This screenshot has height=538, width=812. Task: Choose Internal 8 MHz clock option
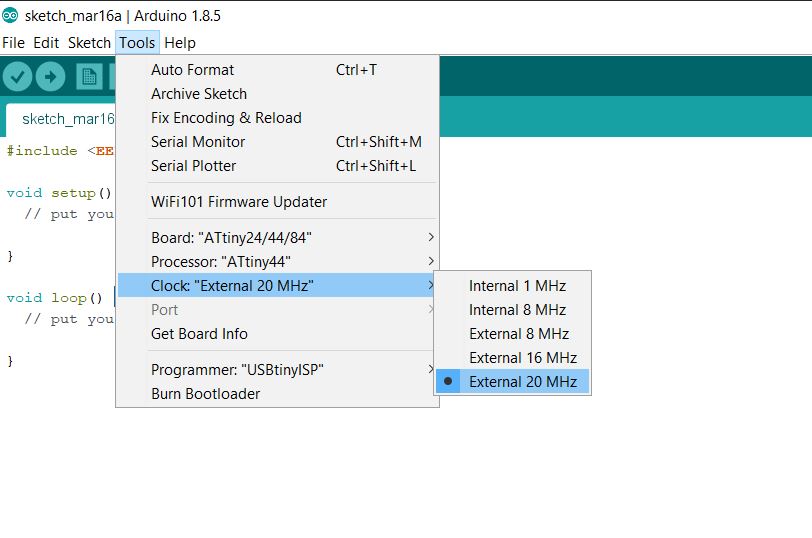517,310
